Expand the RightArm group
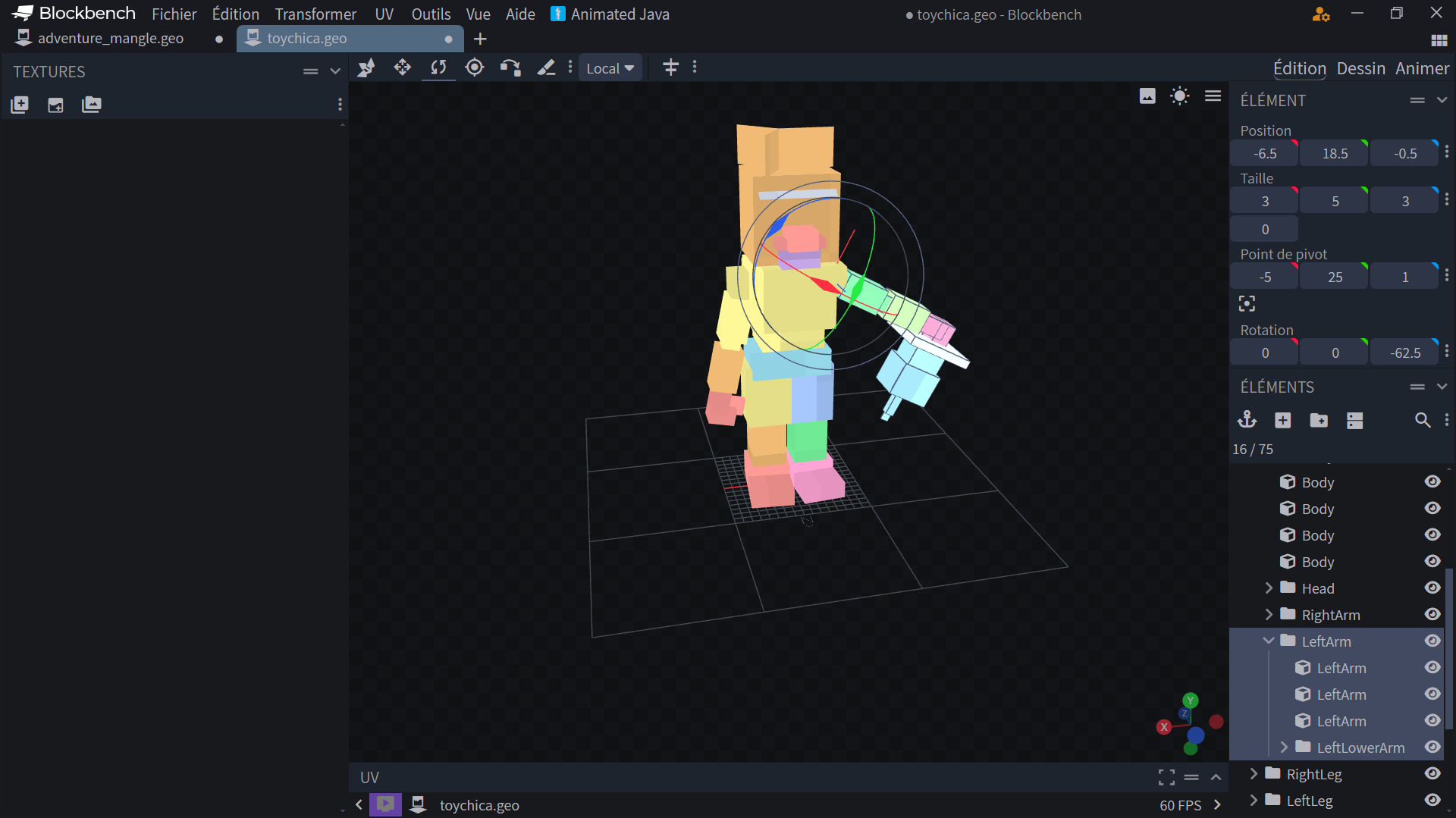 point(1269,615)
